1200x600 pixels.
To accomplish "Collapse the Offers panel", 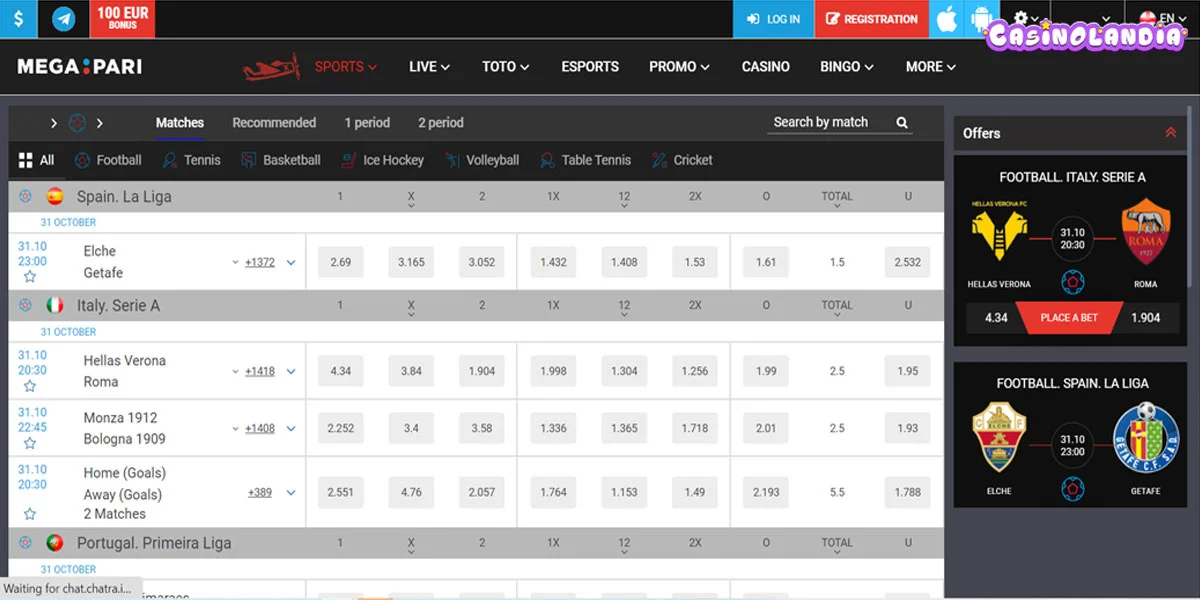I will (x=1171, y=133).
